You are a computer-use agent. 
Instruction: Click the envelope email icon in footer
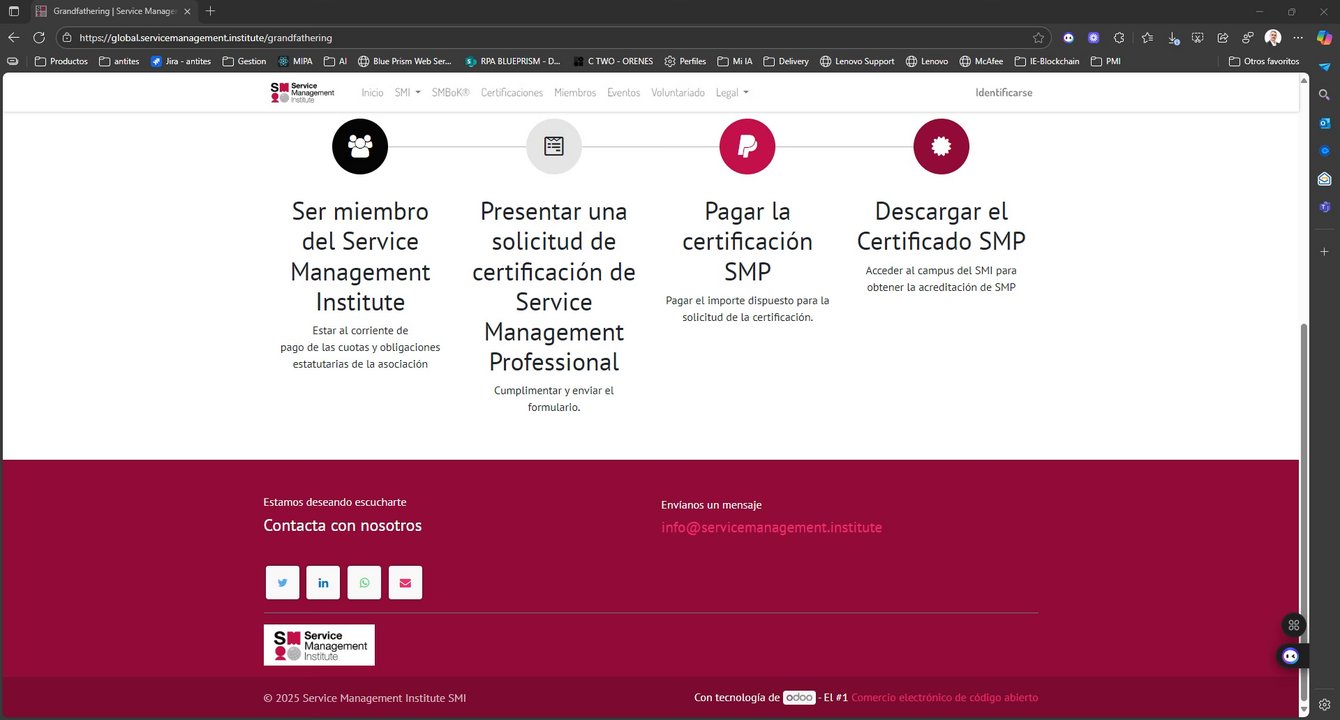click(x=405, y=583)
